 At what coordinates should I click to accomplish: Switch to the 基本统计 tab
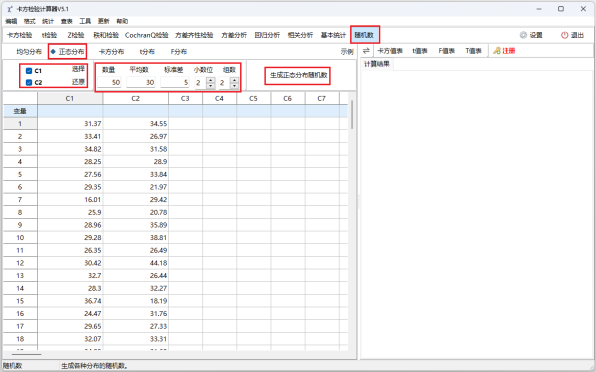pos(333,35)
